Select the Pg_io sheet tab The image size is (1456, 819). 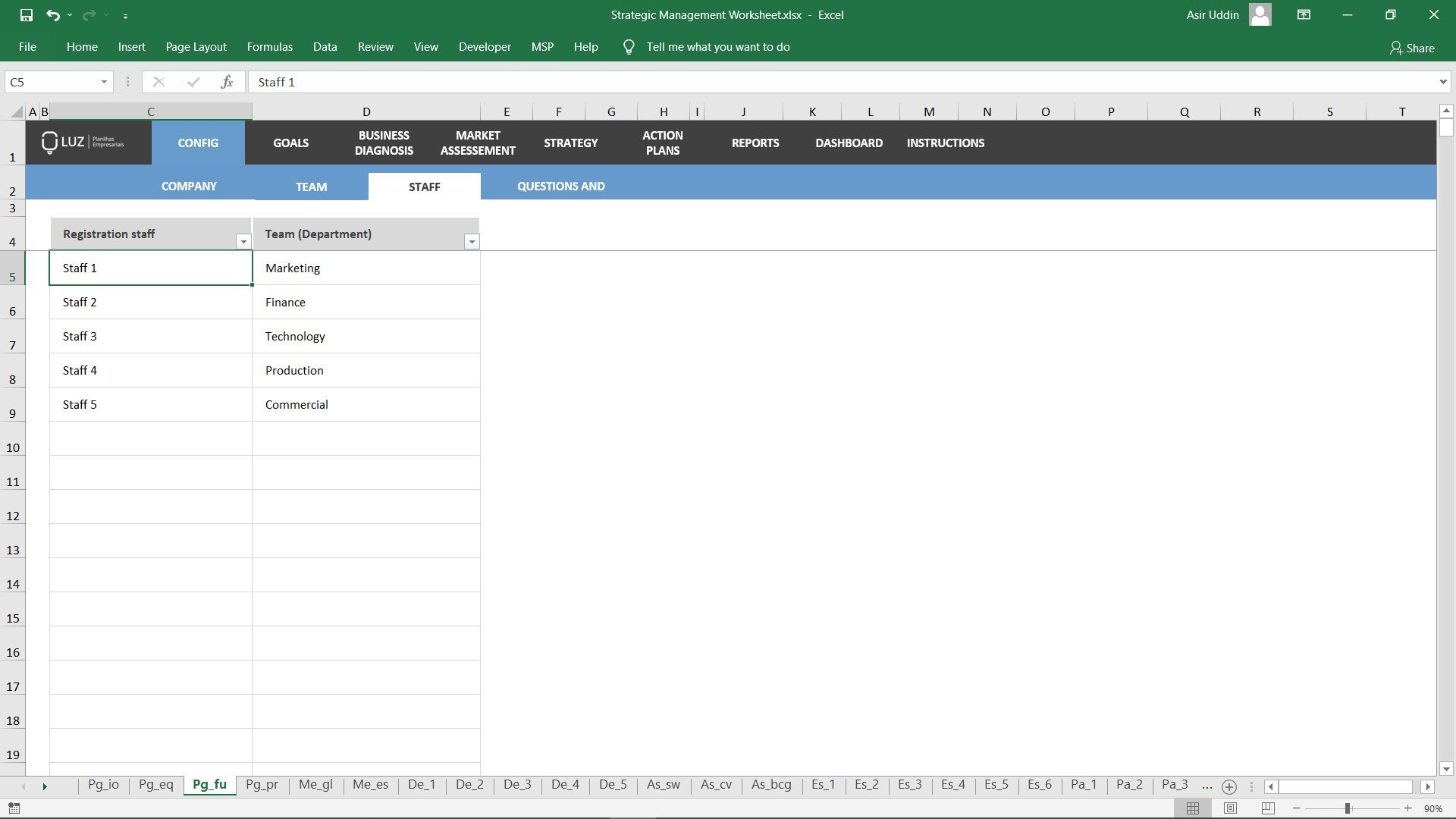click(103, 785)
